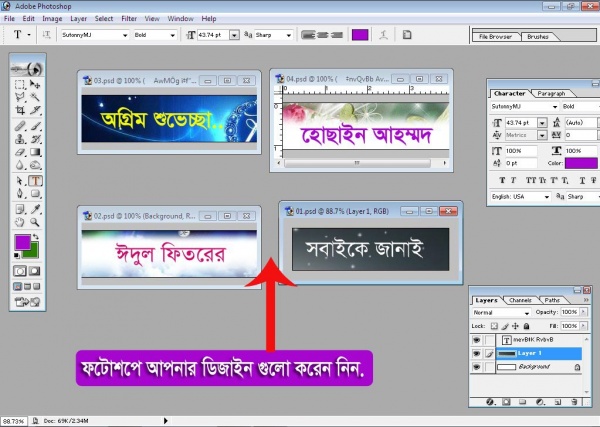Hide the Background layer via eye icon
Screen dimensions: 600x427
click(476, 367)
